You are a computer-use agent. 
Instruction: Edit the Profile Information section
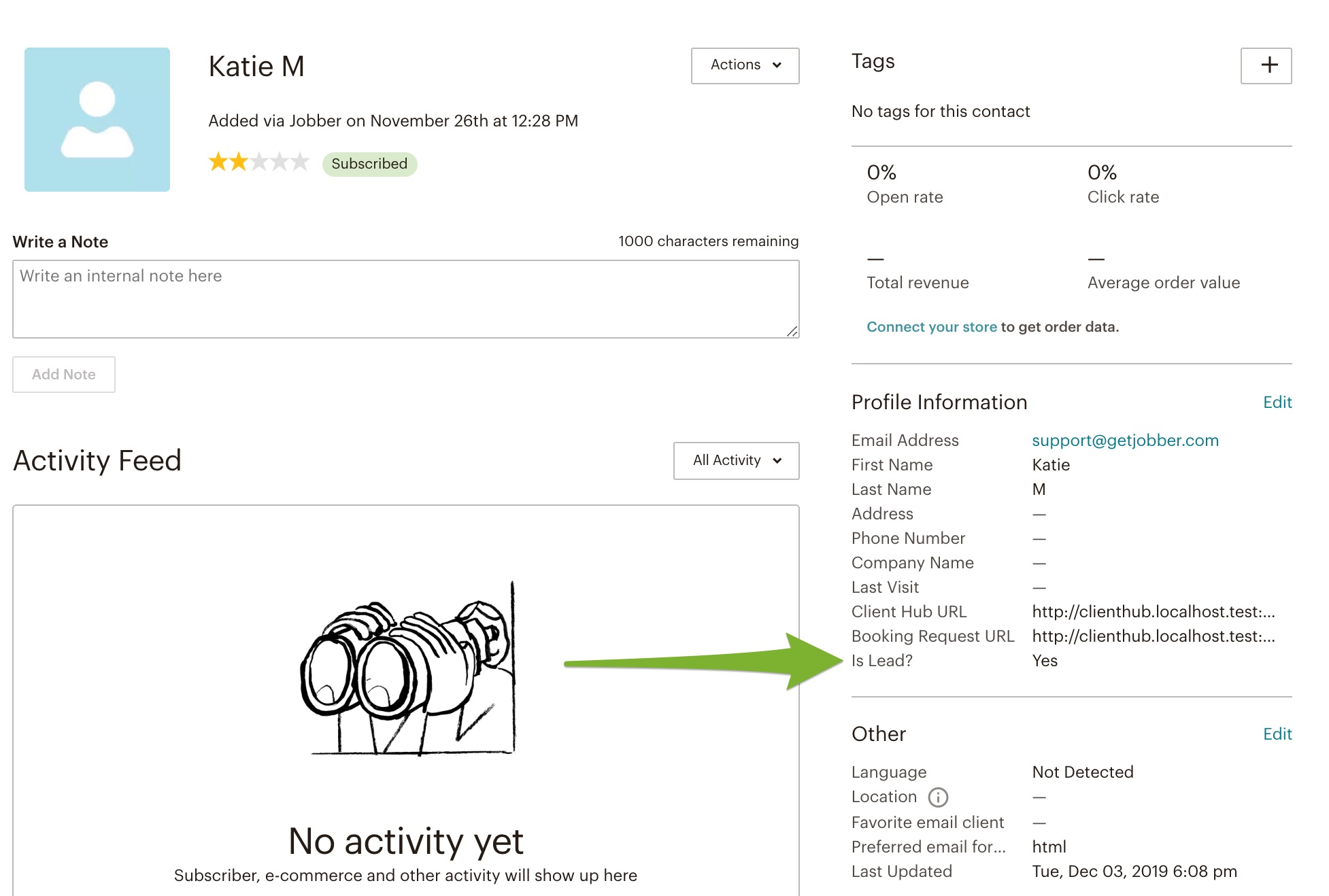tap(1277, 402)
